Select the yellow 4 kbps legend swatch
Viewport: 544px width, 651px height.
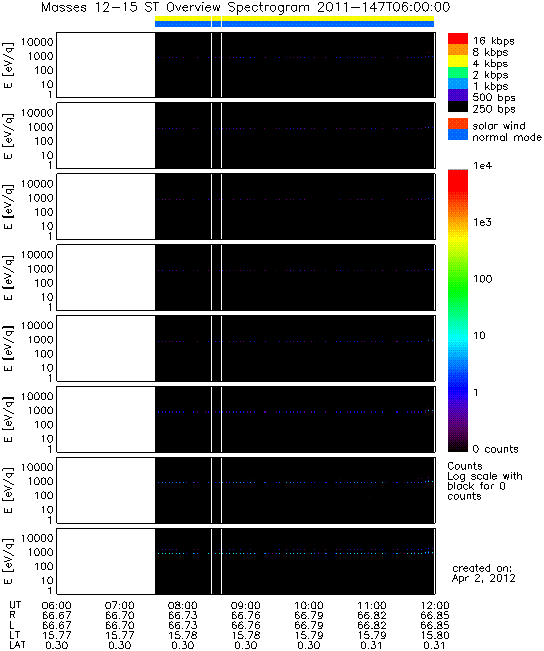[458, 61]
